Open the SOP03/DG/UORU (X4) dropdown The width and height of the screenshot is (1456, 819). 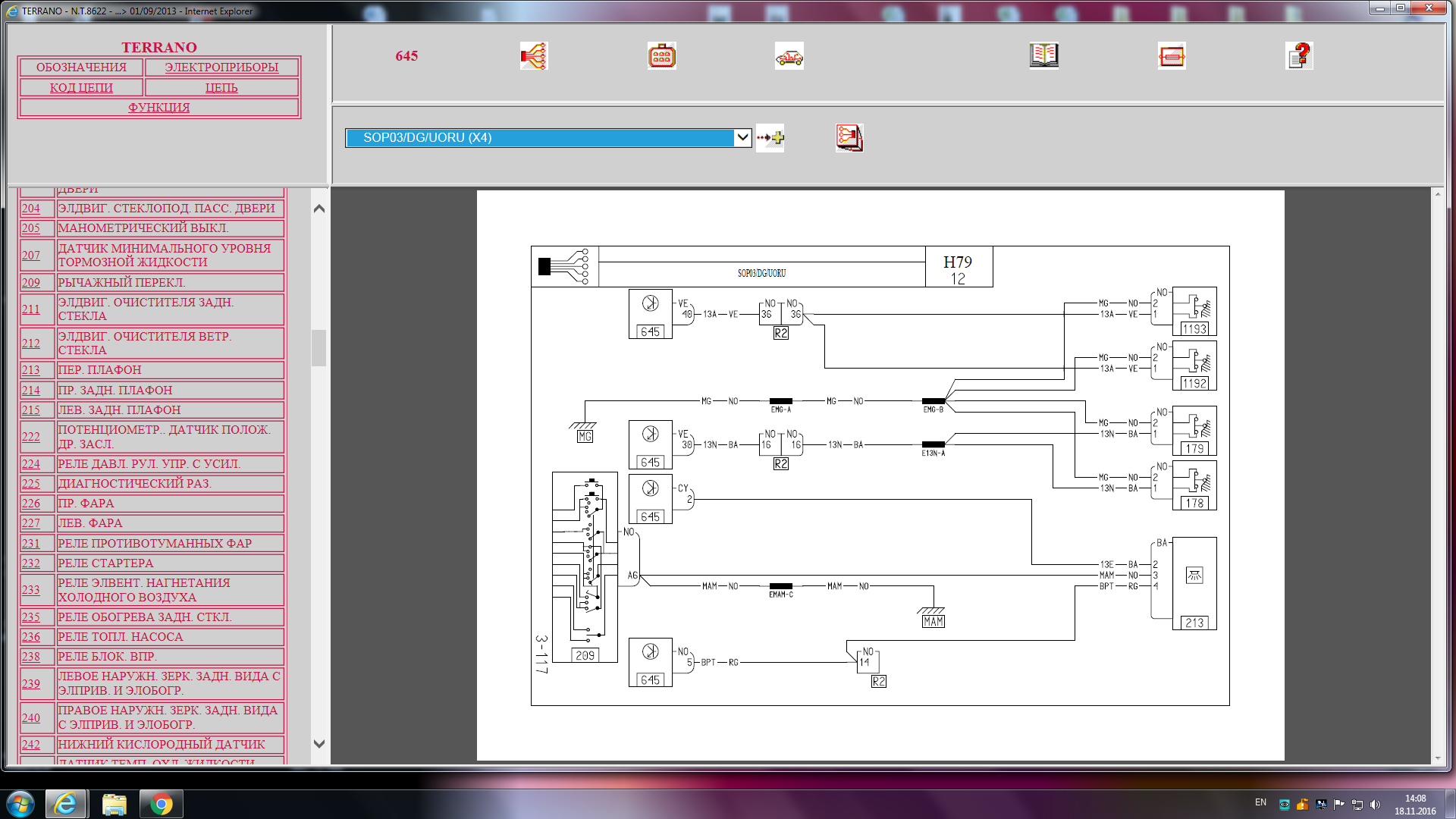click(x=548, y=137)
